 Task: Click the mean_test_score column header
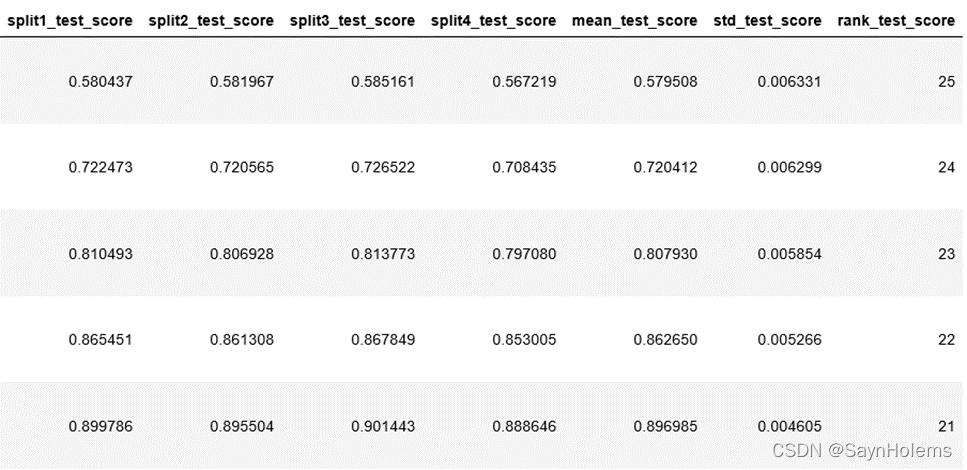click(x=635, y=21)
